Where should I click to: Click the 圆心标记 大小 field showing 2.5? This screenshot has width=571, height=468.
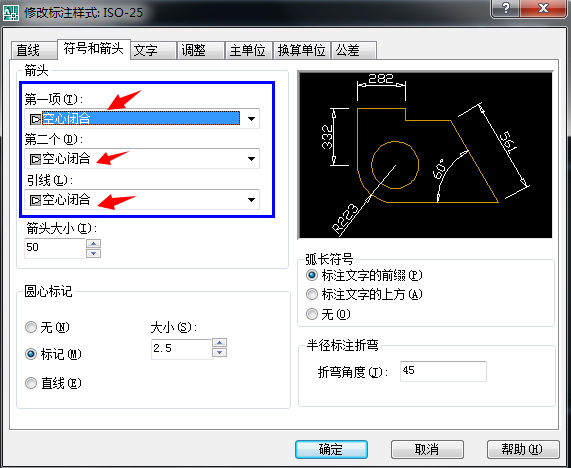pyautogui.click(x=181, y=349)
